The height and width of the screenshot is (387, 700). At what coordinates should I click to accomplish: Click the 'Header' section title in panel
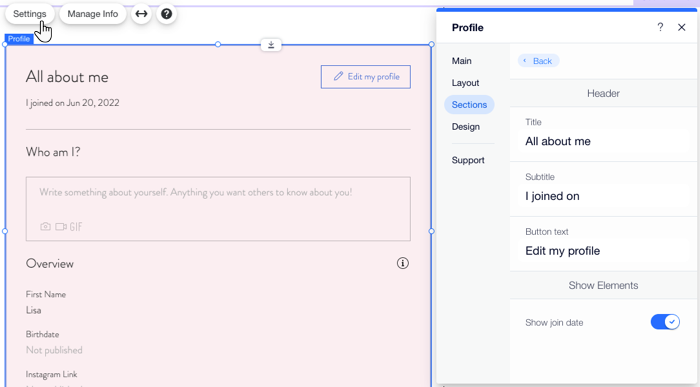click(x=603, y=93)
